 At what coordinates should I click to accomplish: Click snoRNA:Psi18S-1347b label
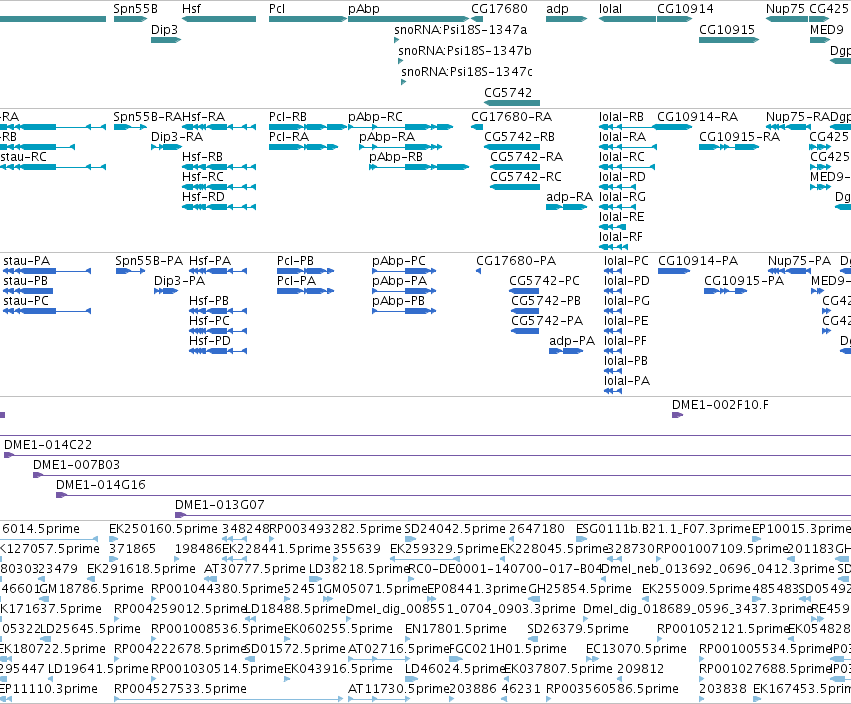[x=465, y=50]
